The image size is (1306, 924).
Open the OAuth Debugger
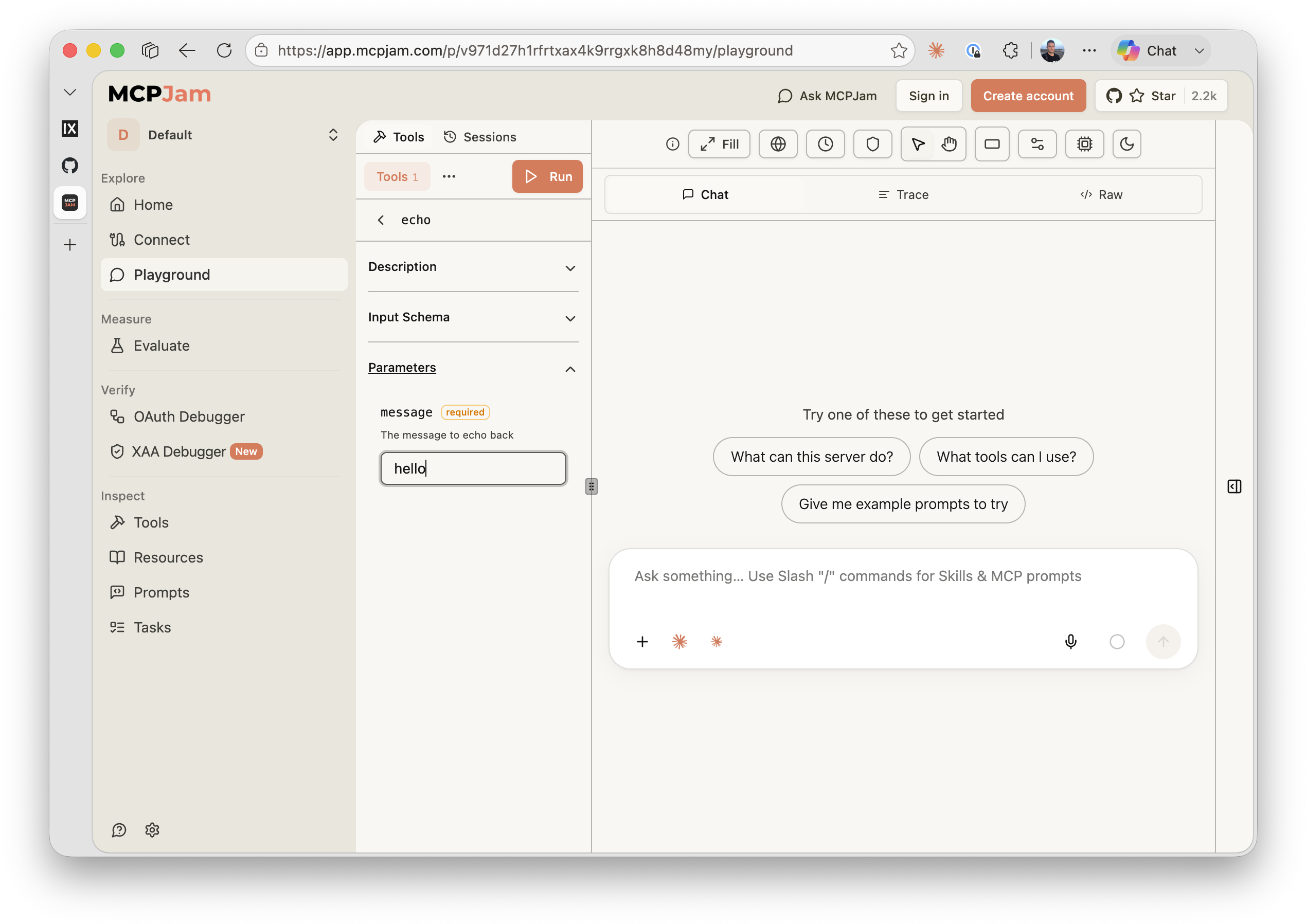point(224,416)
